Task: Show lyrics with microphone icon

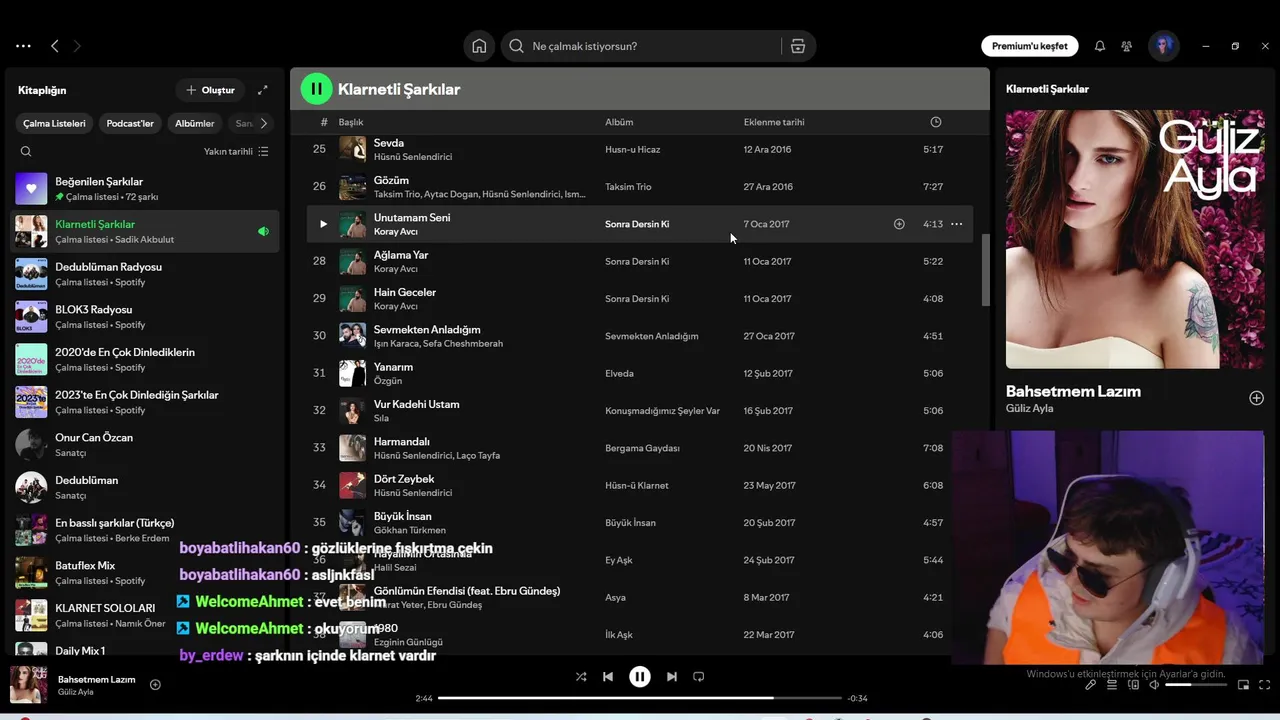Action: 1090,685
